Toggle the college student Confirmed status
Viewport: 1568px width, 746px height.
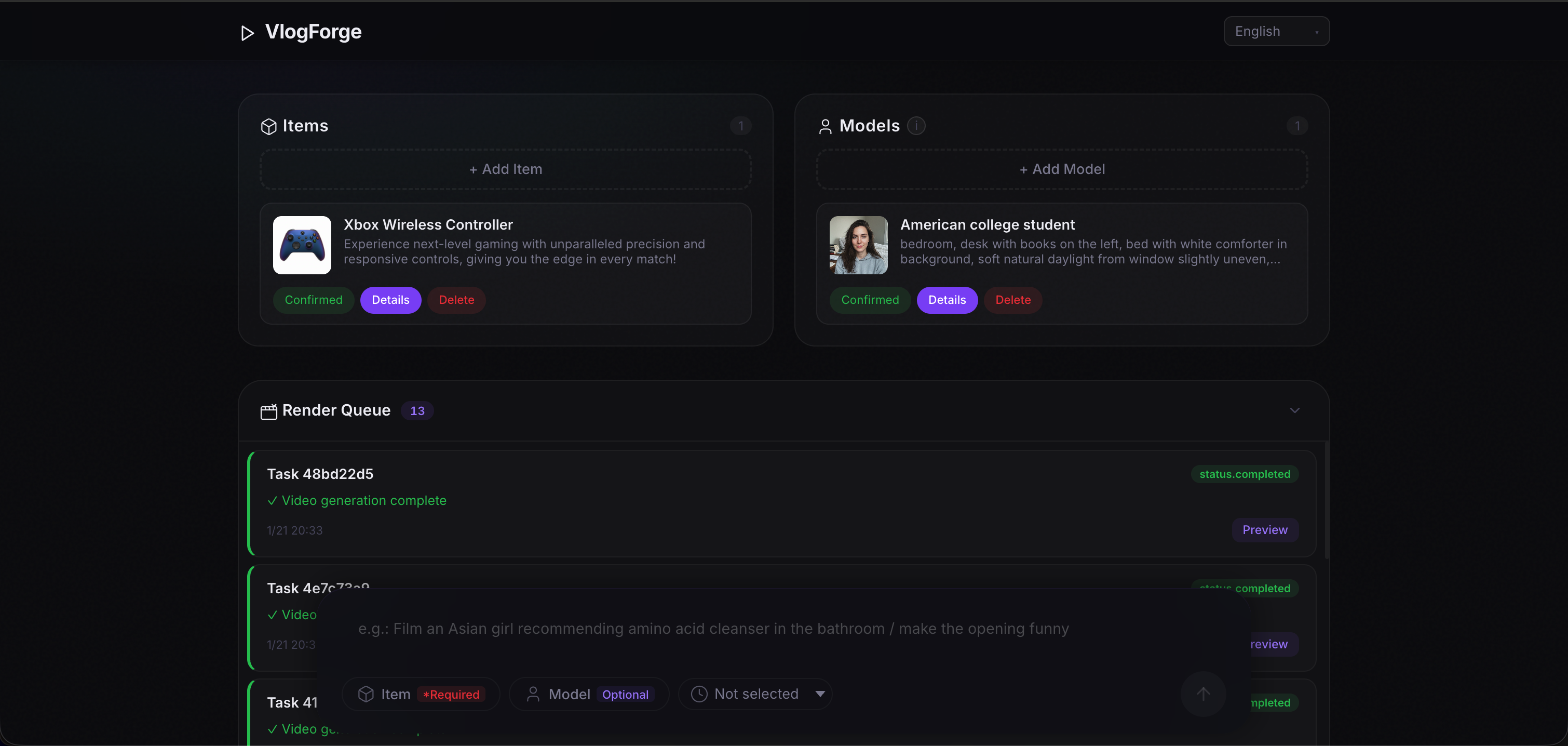pyautogui.click(x=869, y=300)
